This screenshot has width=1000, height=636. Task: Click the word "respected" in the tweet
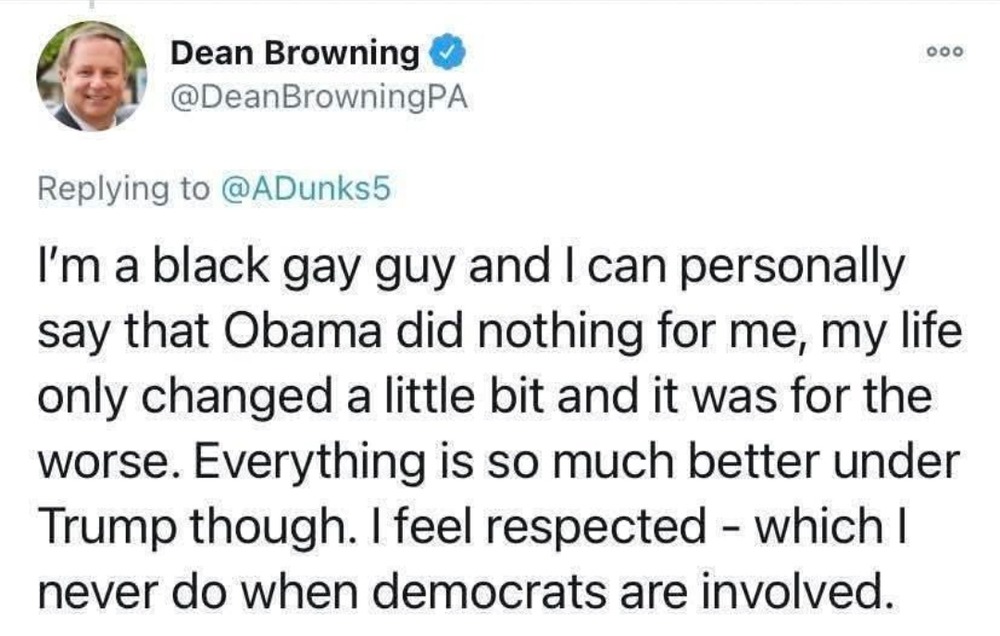coord(604,527)
